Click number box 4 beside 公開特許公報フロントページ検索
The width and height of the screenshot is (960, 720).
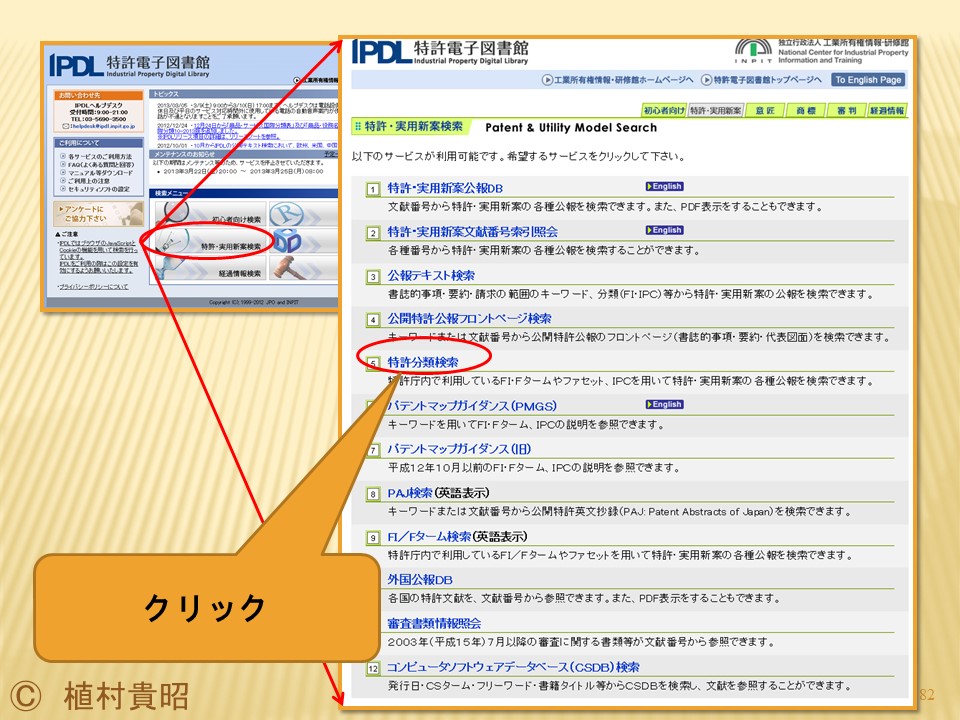(372, 320)
